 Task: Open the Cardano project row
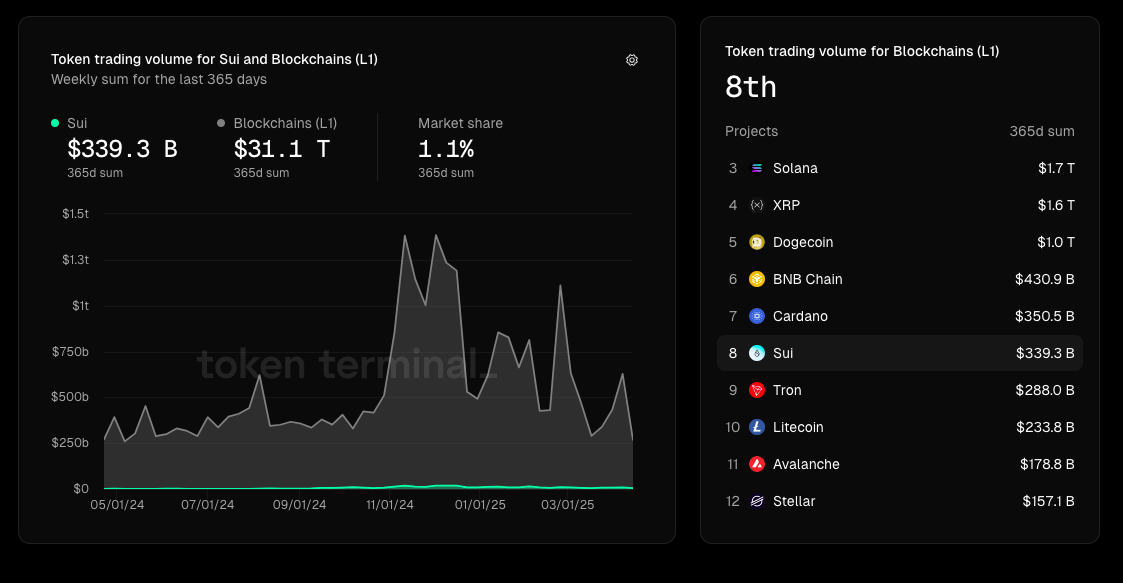(900, 316)
